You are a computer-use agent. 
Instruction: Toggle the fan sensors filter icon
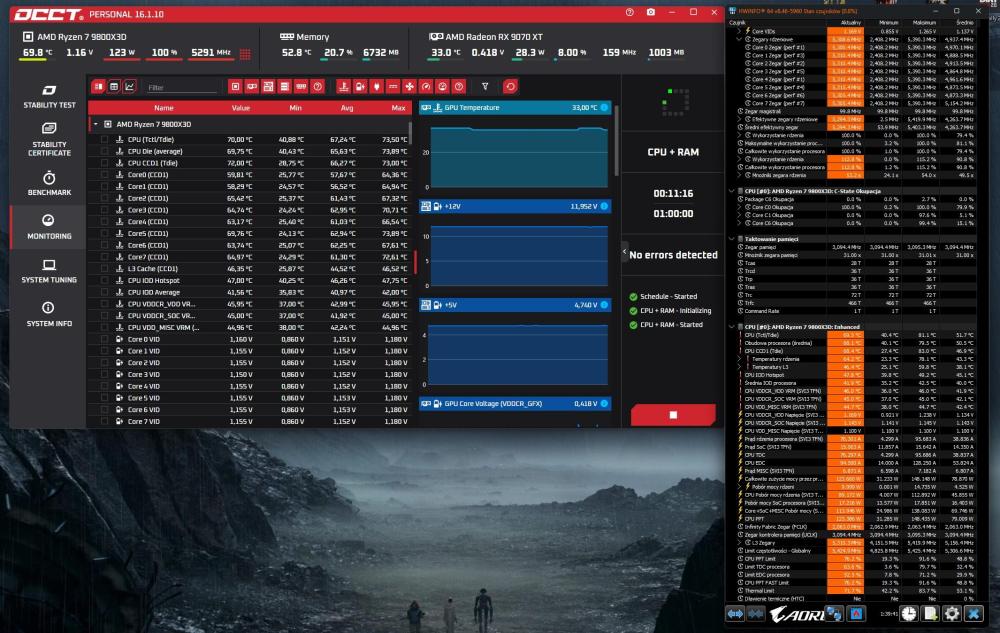(x=409, y=87)
